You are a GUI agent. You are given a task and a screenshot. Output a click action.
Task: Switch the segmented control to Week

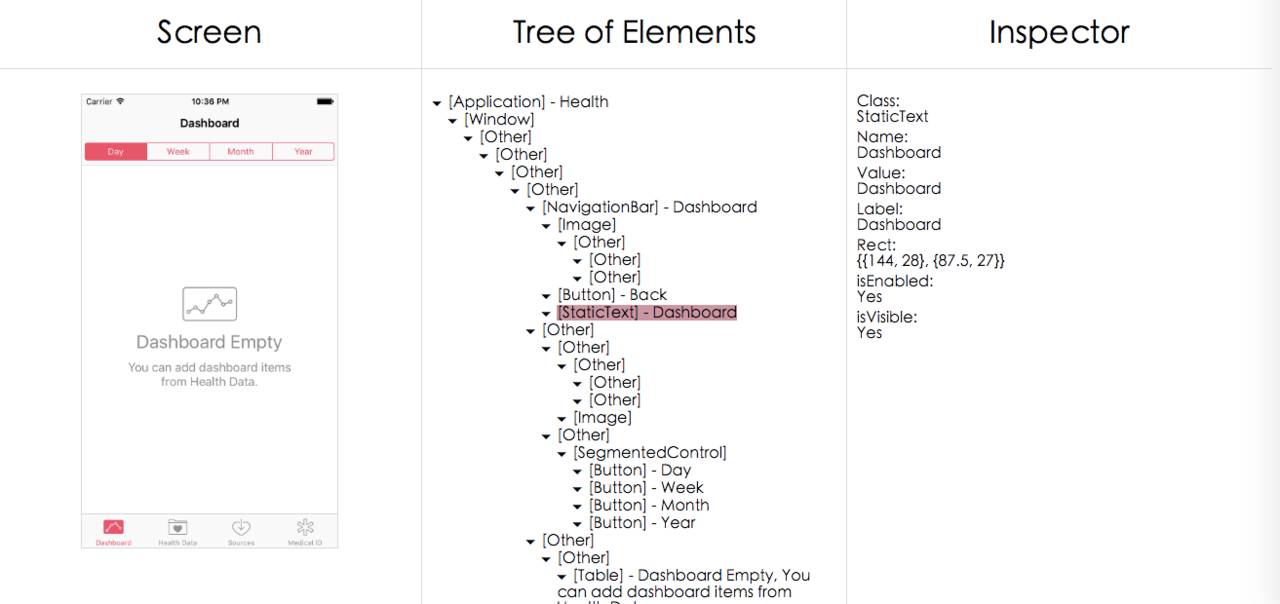pos(178,152)
